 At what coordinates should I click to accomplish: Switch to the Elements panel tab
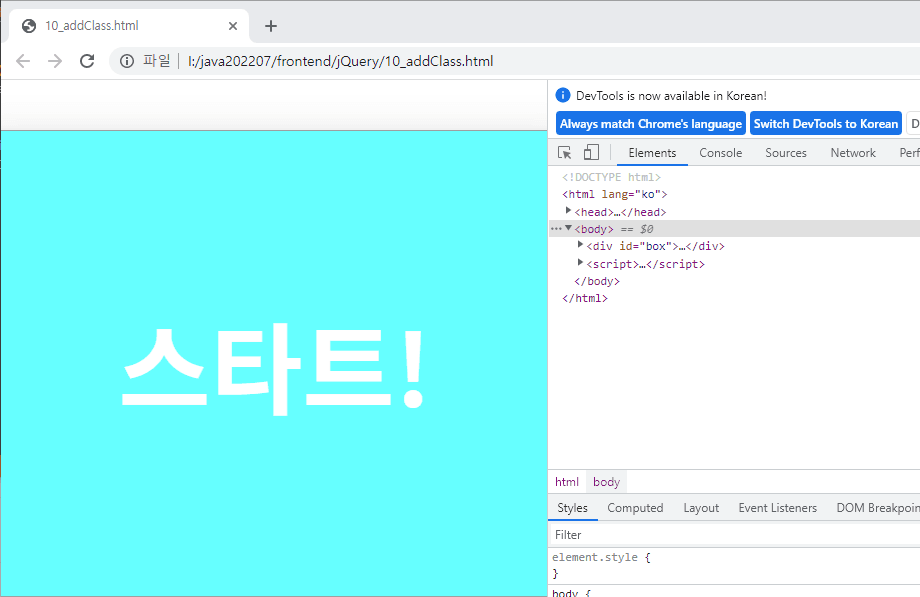tap(652, 153)
